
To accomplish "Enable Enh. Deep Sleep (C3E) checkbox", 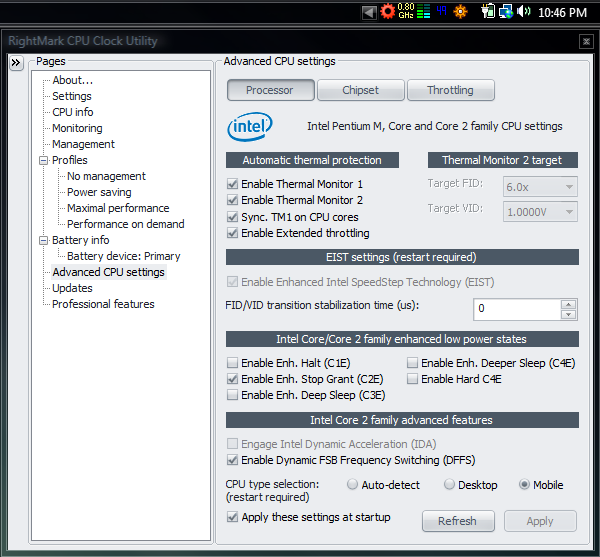I will click(x=232, y=395).
